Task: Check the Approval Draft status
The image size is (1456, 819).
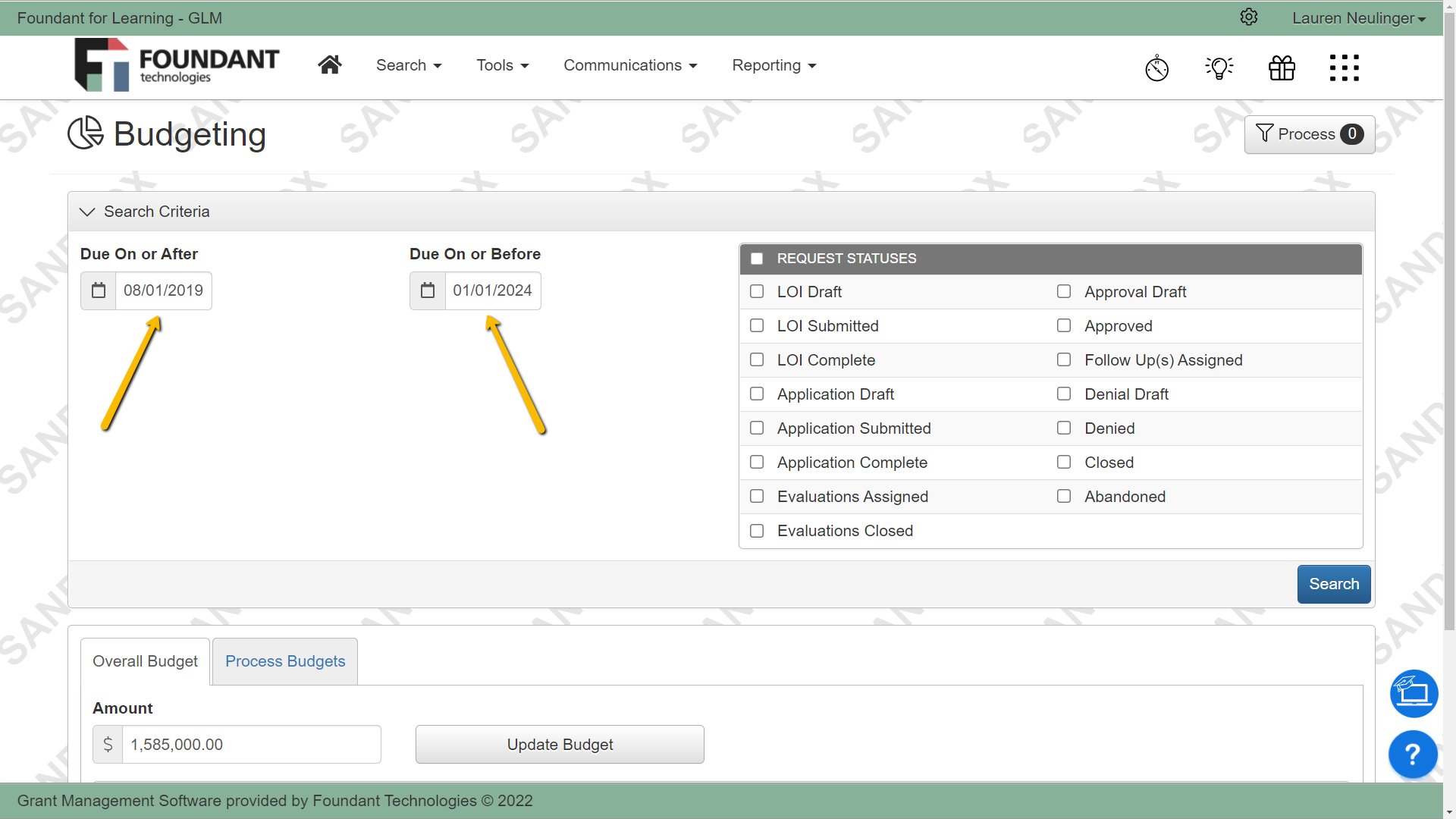Action: pyautogui.click(x=1064, y=291)
